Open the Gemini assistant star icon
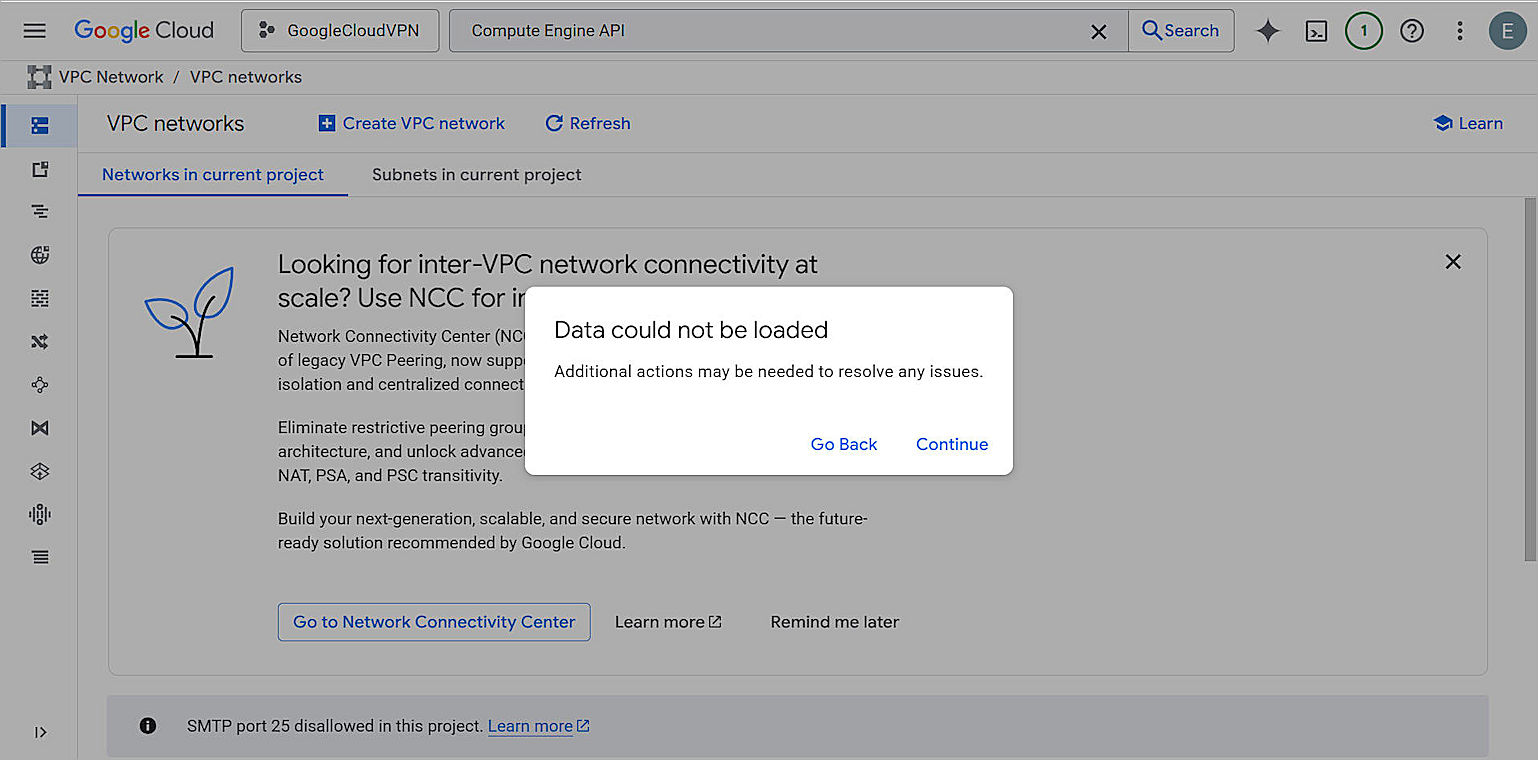The image size is (1538, 760). point(1268,31)
